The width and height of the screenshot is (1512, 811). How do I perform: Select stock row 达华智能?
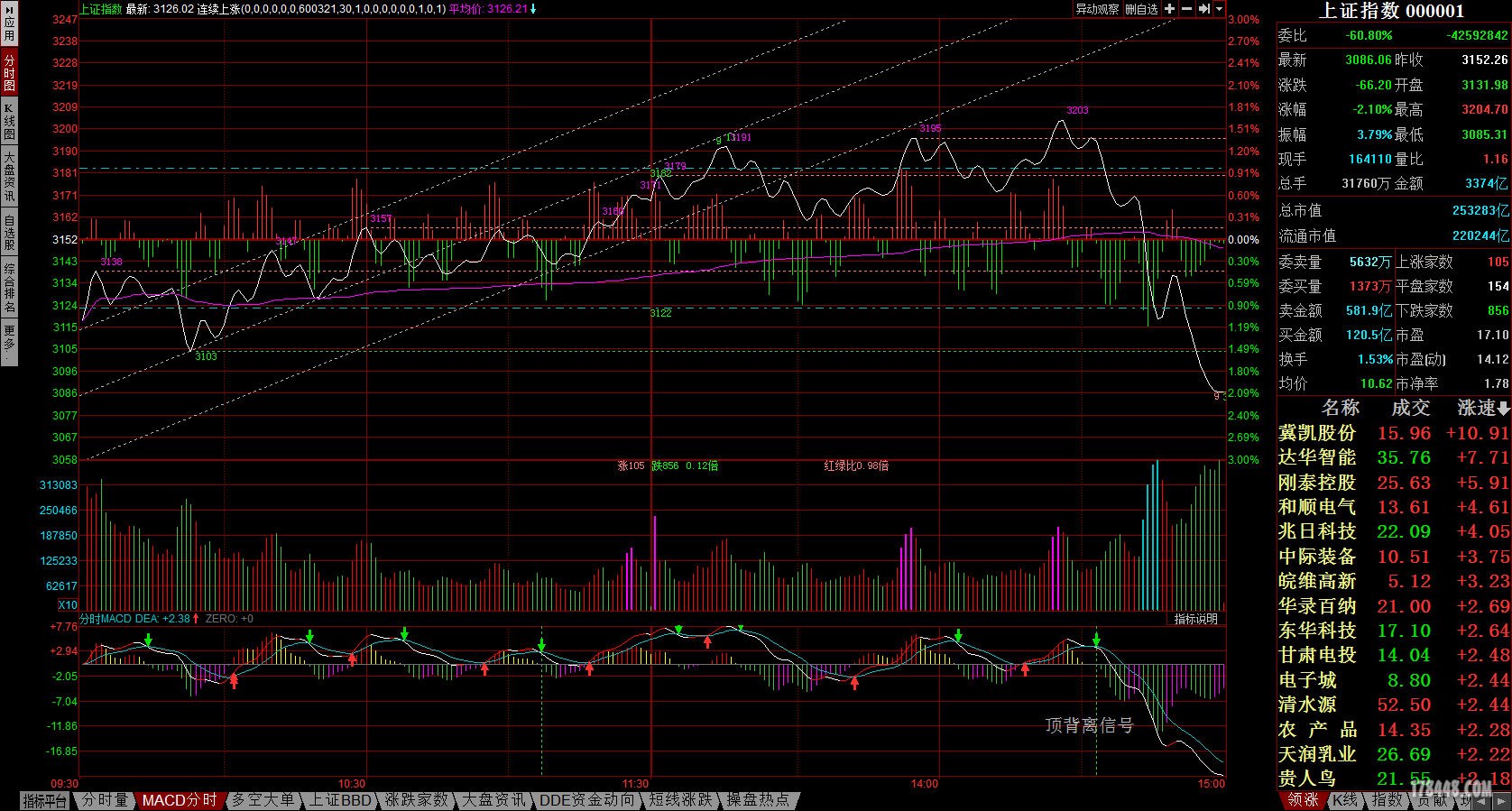pos(1394,457)
